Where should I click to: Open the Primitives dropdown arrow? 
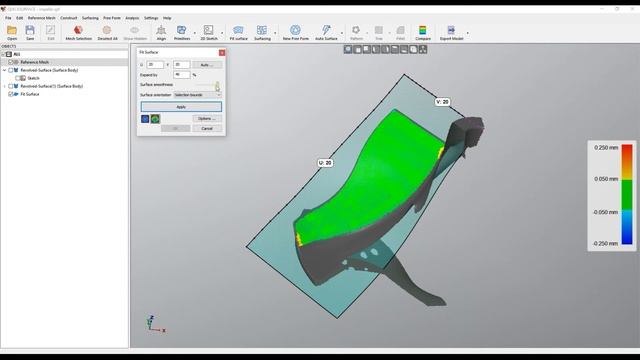pos(194,33)
